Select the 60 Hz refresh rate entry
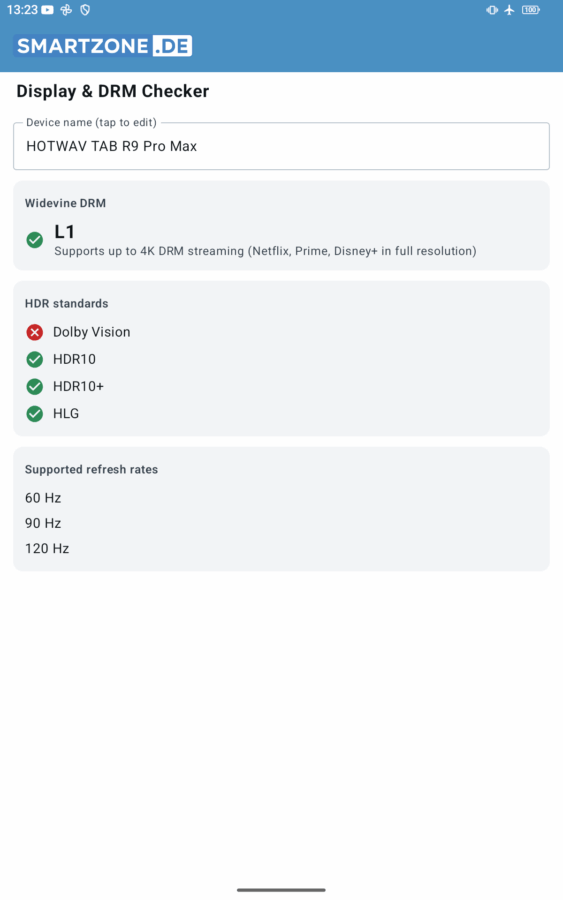This screenshot has height=900, width=563. pos(43,498)
